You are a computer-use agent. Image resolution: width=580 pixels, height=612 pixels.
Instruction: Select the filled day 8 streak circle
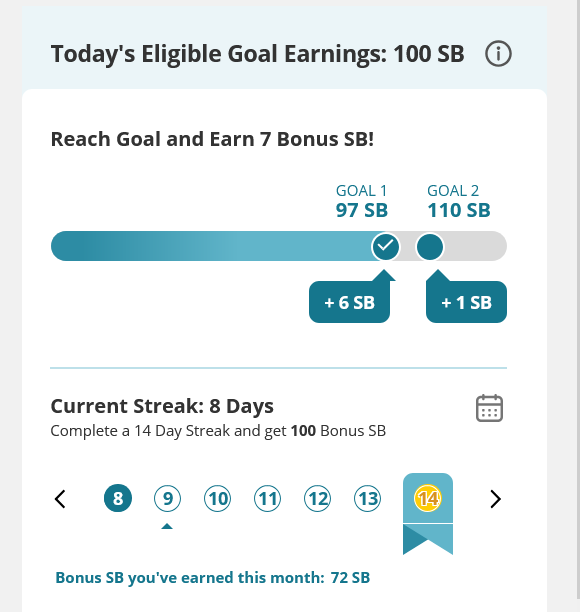(x=118, y=498)
